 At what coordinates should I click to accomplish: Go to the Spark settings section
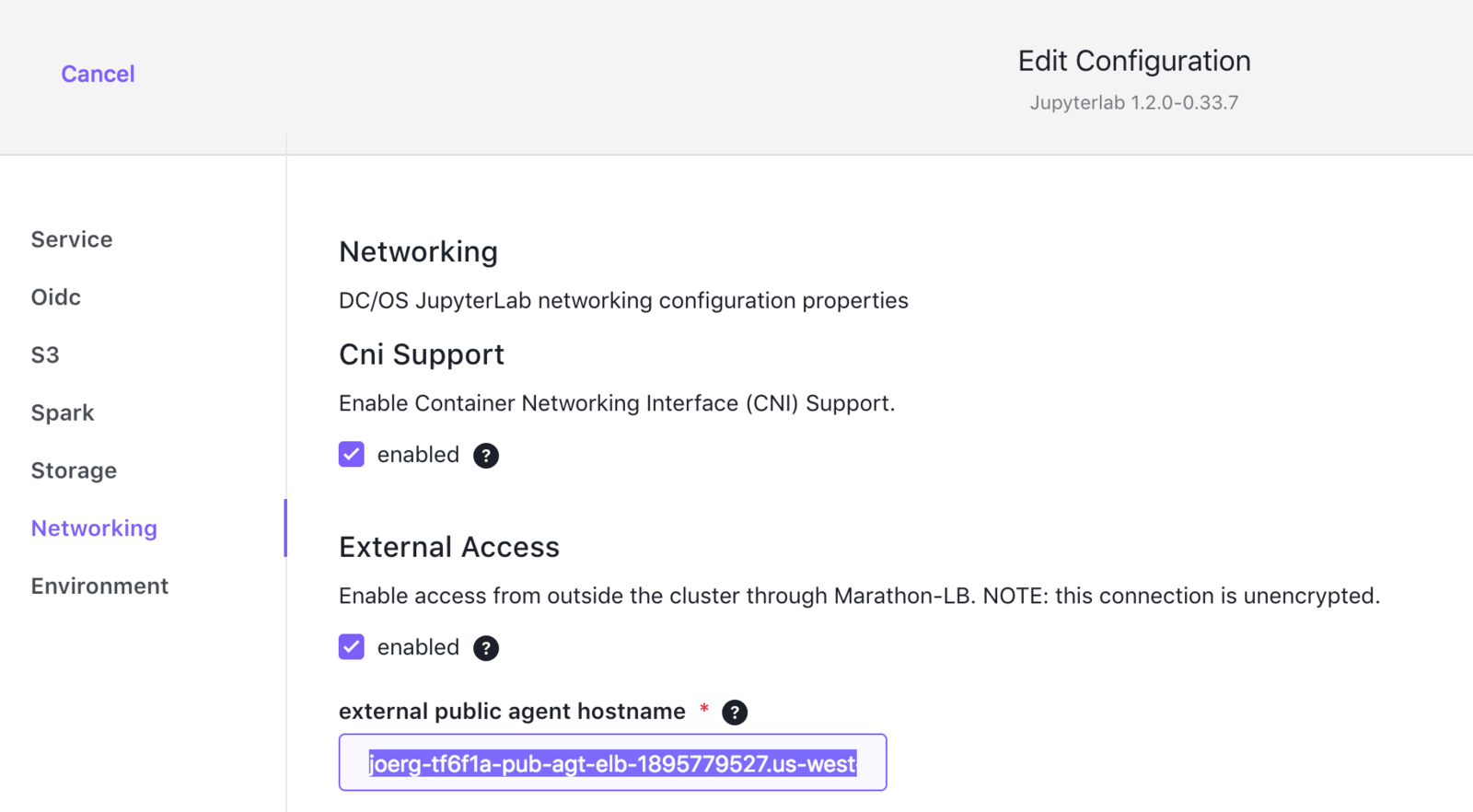point(63,413)
